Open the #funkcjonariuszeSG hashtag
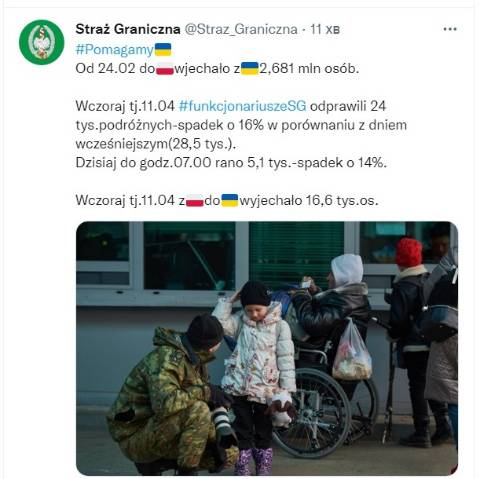The height and width of the screenshot is (479, 480). tap(242, 106)
